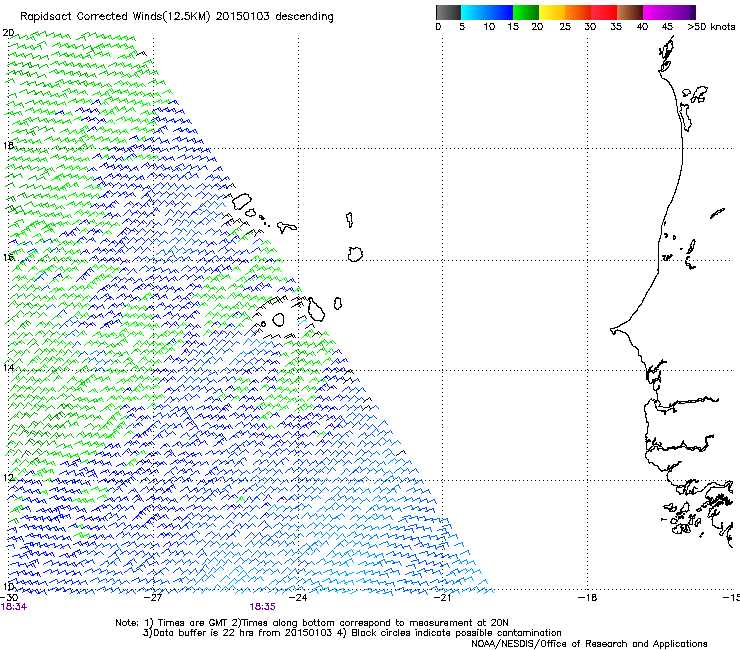Click the brown 35-40 knots legend swatch
The height and width of the screenshot is (650, 740).
coord(630,12)
